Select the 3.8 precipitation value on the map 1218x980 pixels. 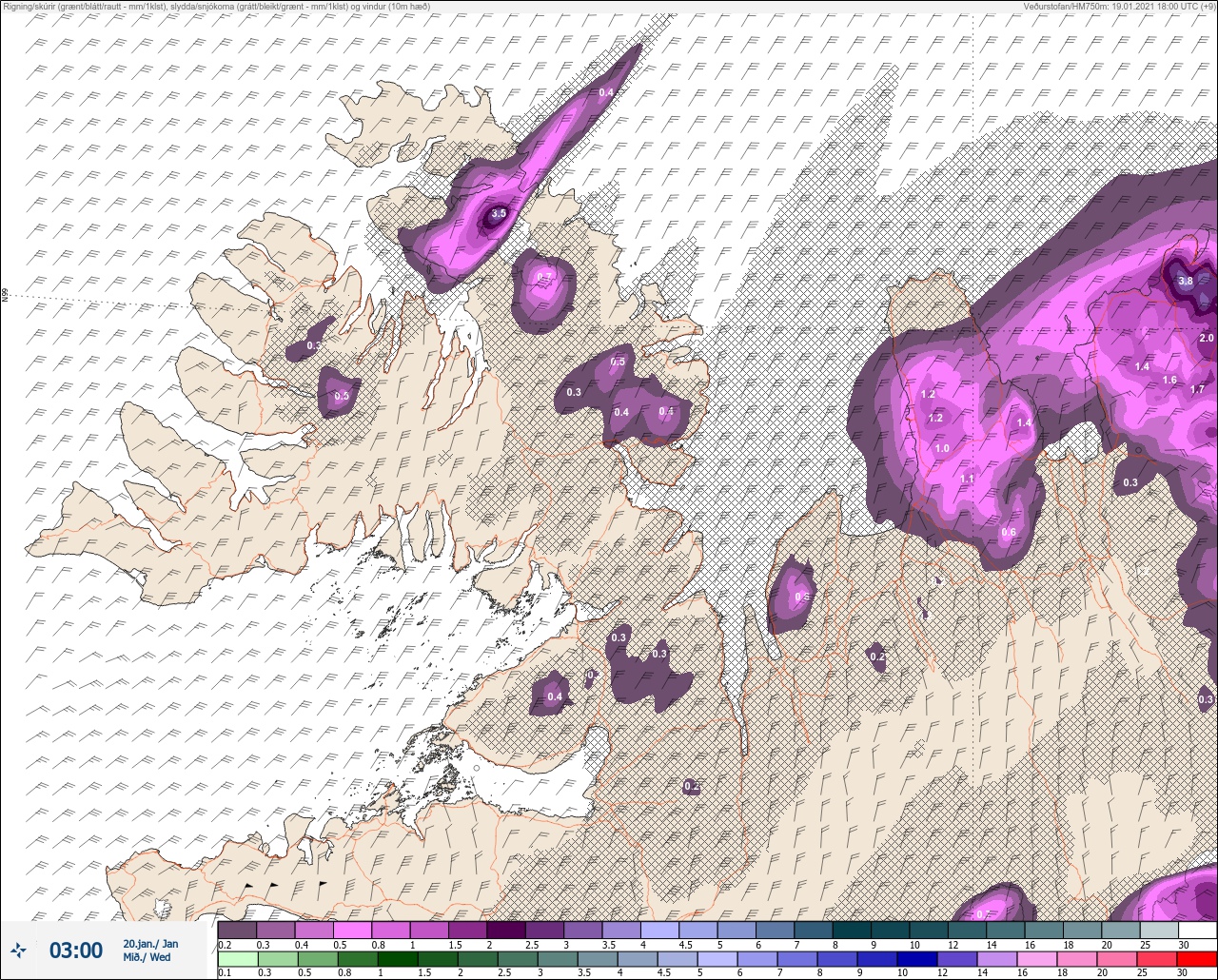tap(1186, 281)
